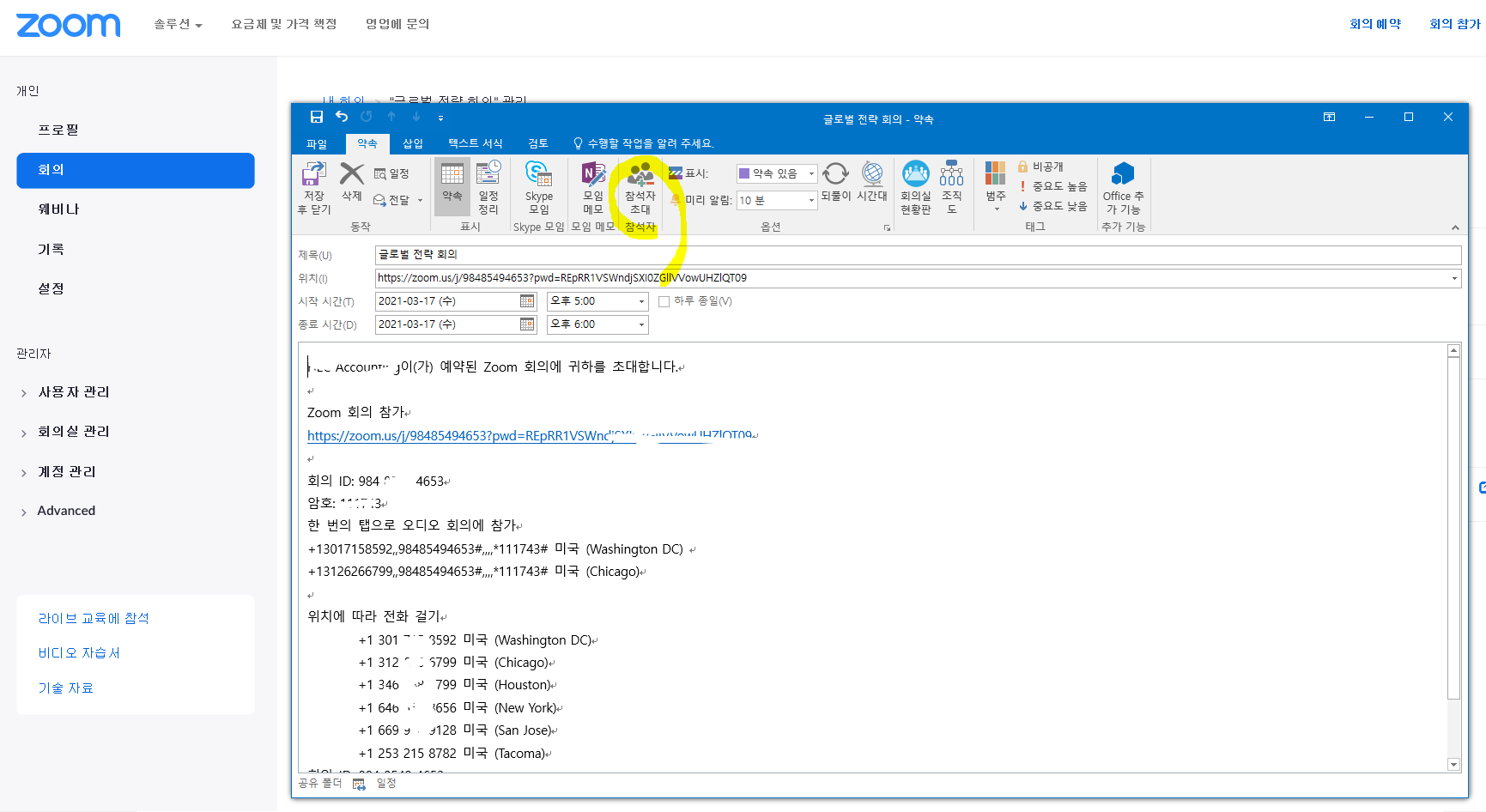1486x812 pixels.
Task: Click the 일정 folder icon in status bar
Action: coord(359,784)
